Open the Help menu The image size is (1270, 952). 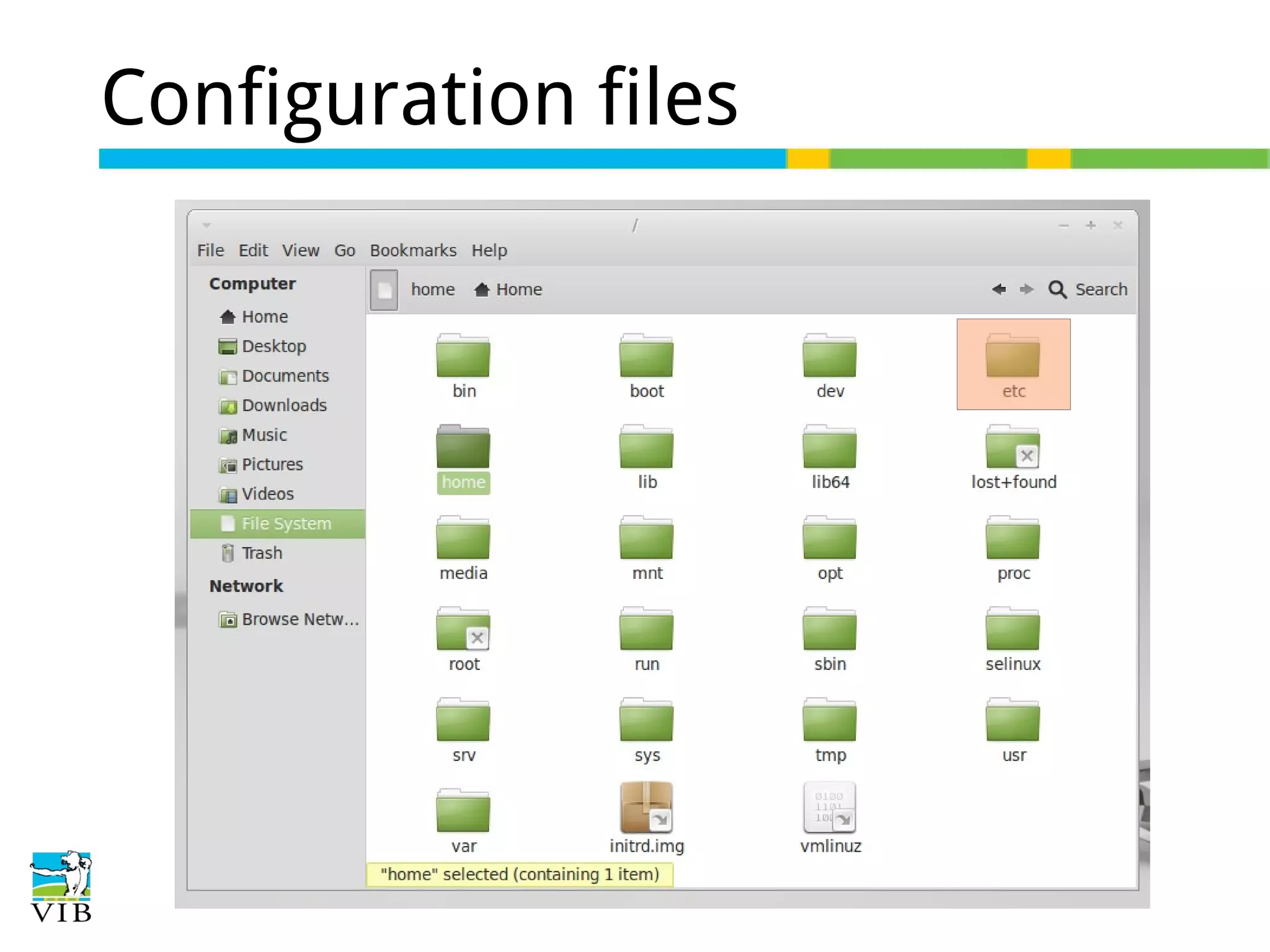tap(489, 250)
